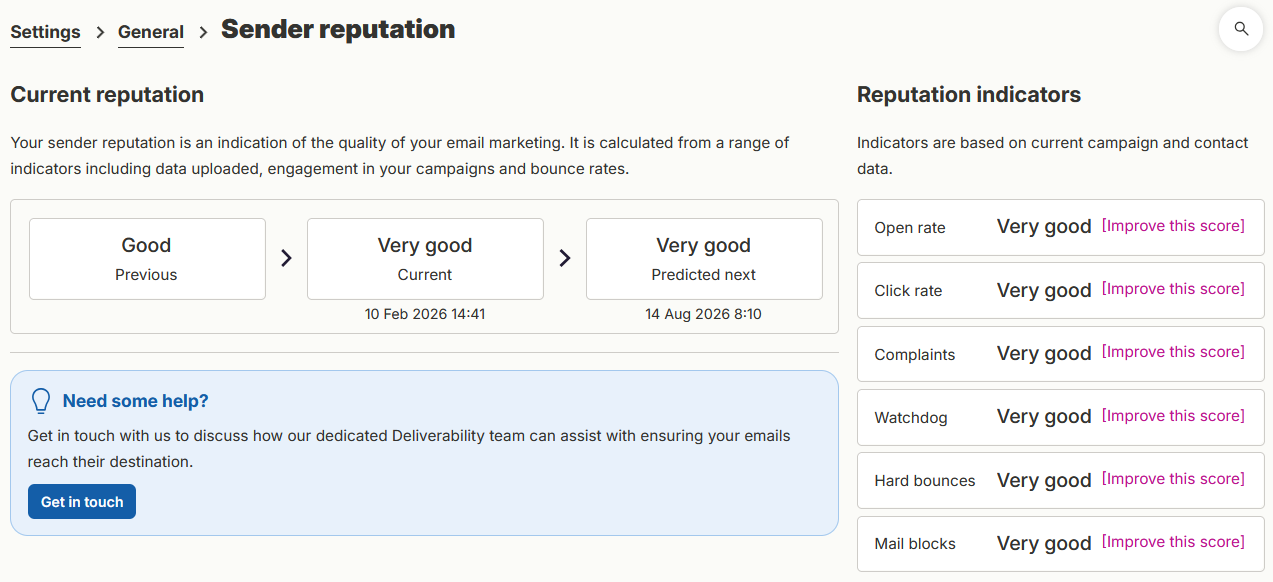This screenshot has height=582, width=1273.
Task: Improve this score for Complaints
Action: (x=1173, y=352)
